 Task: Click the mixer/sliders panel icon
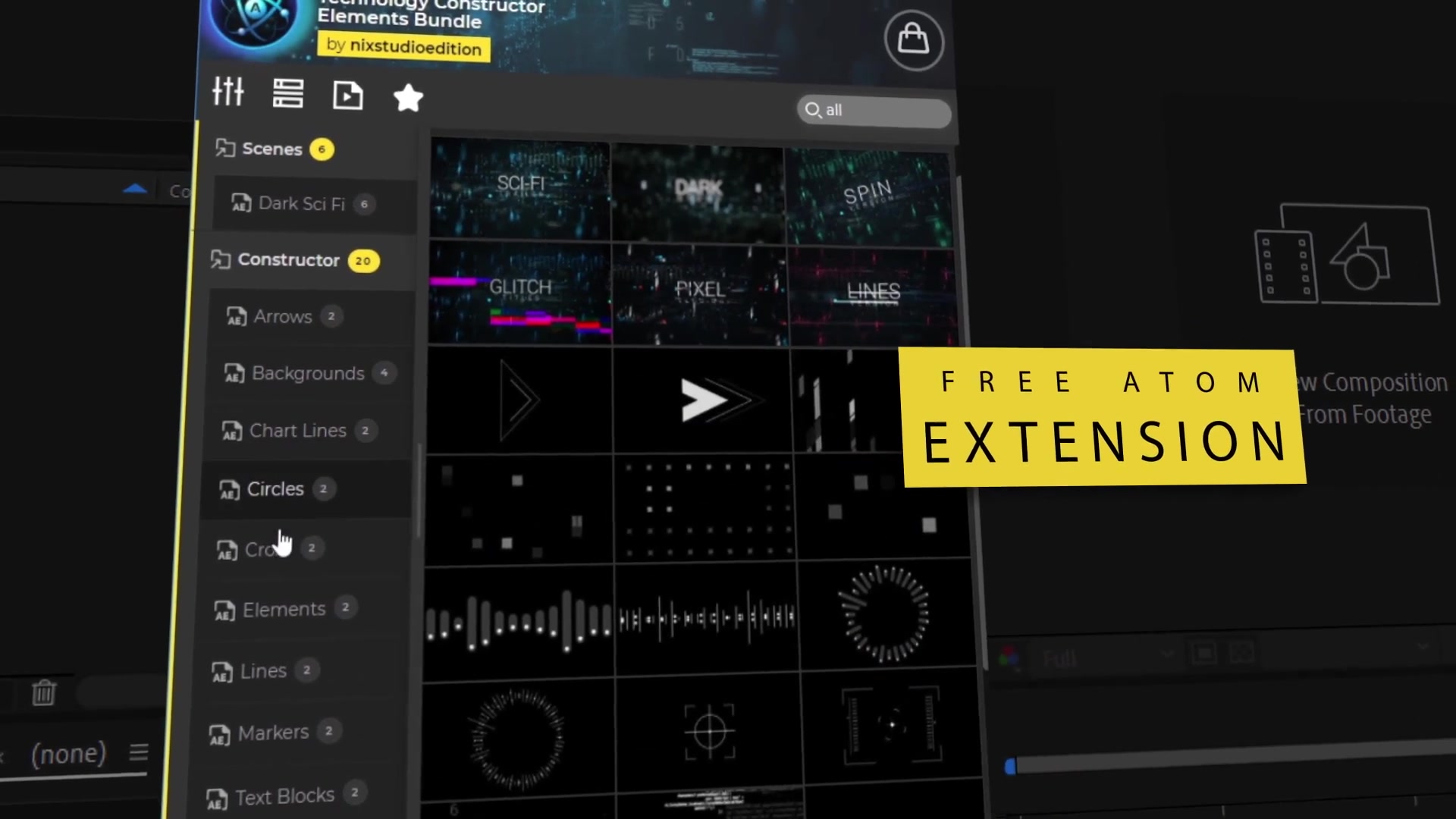coord(228,94)
